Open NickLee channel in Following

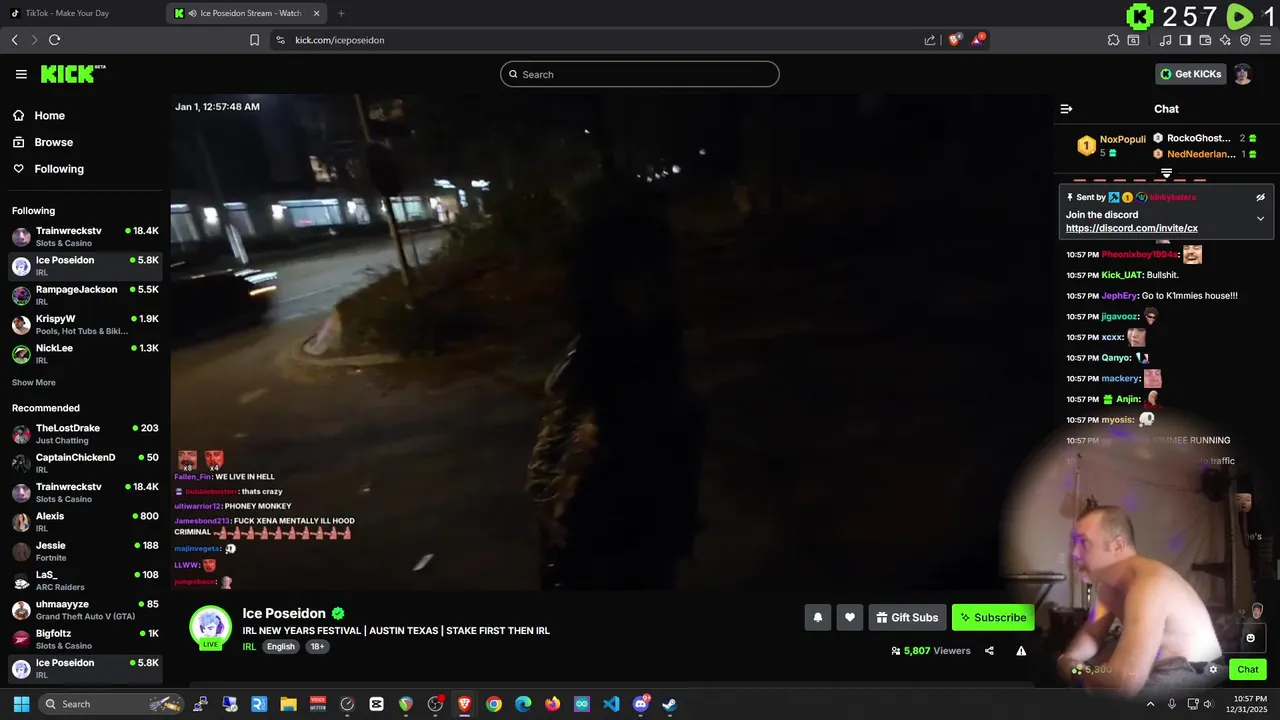[85, 353]
